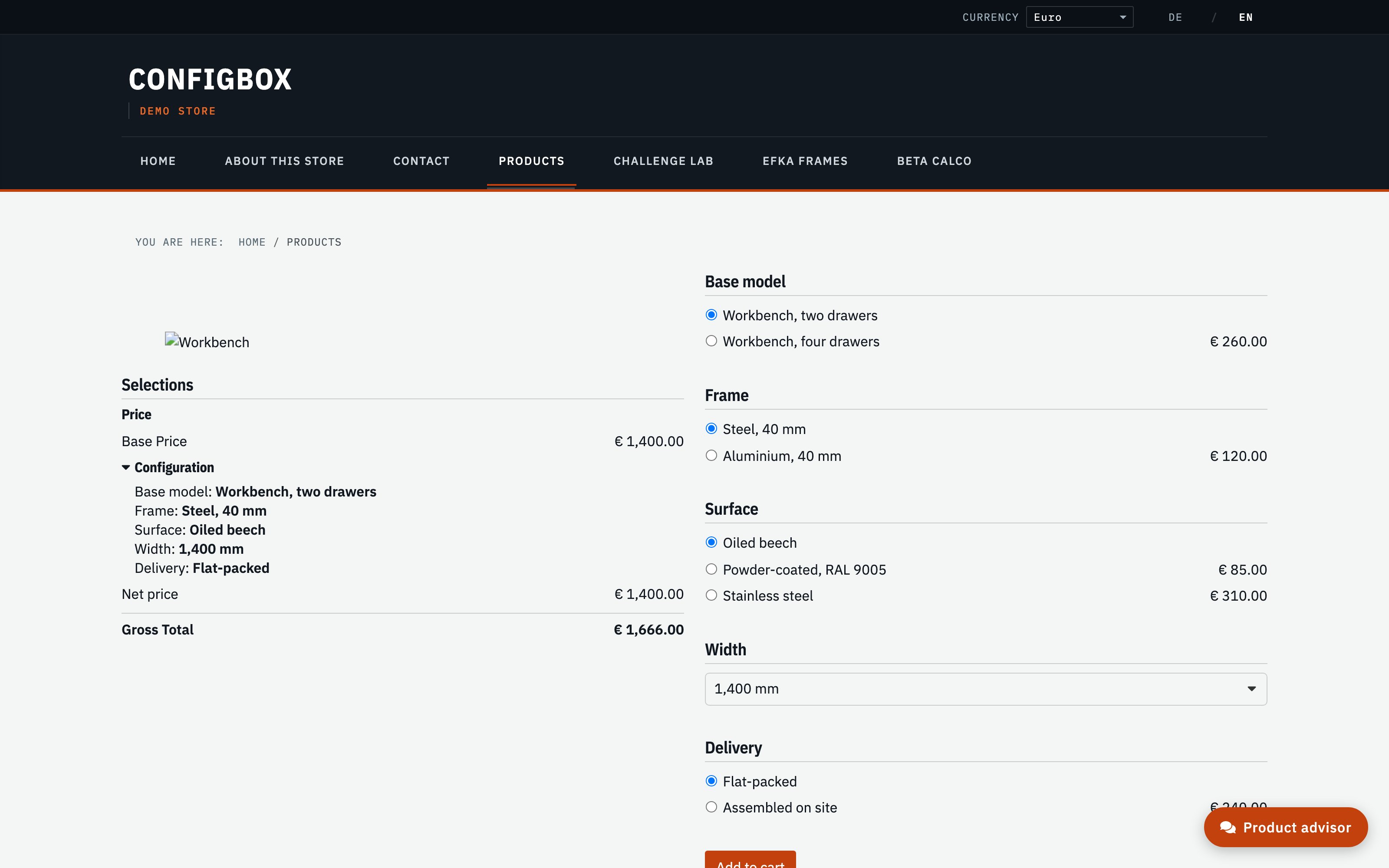
Task: Collapse the Configuration details section
Action: [168, 467]
